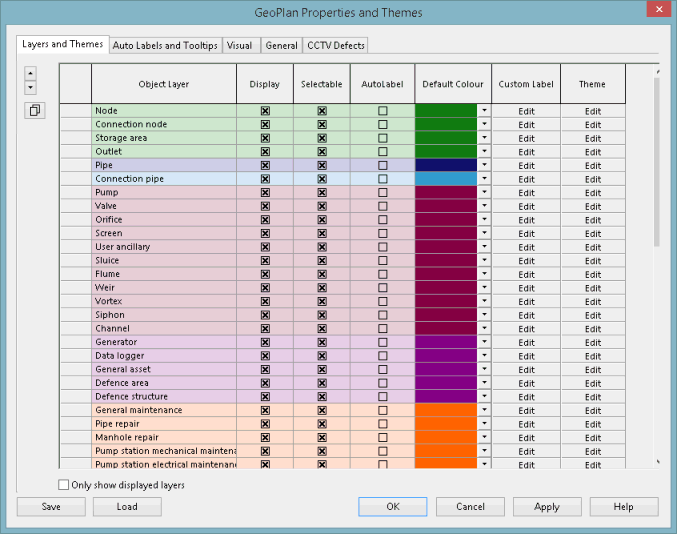
Task: Toggle Selectable checkbox for Weir layer
Action: pos(322,288)
